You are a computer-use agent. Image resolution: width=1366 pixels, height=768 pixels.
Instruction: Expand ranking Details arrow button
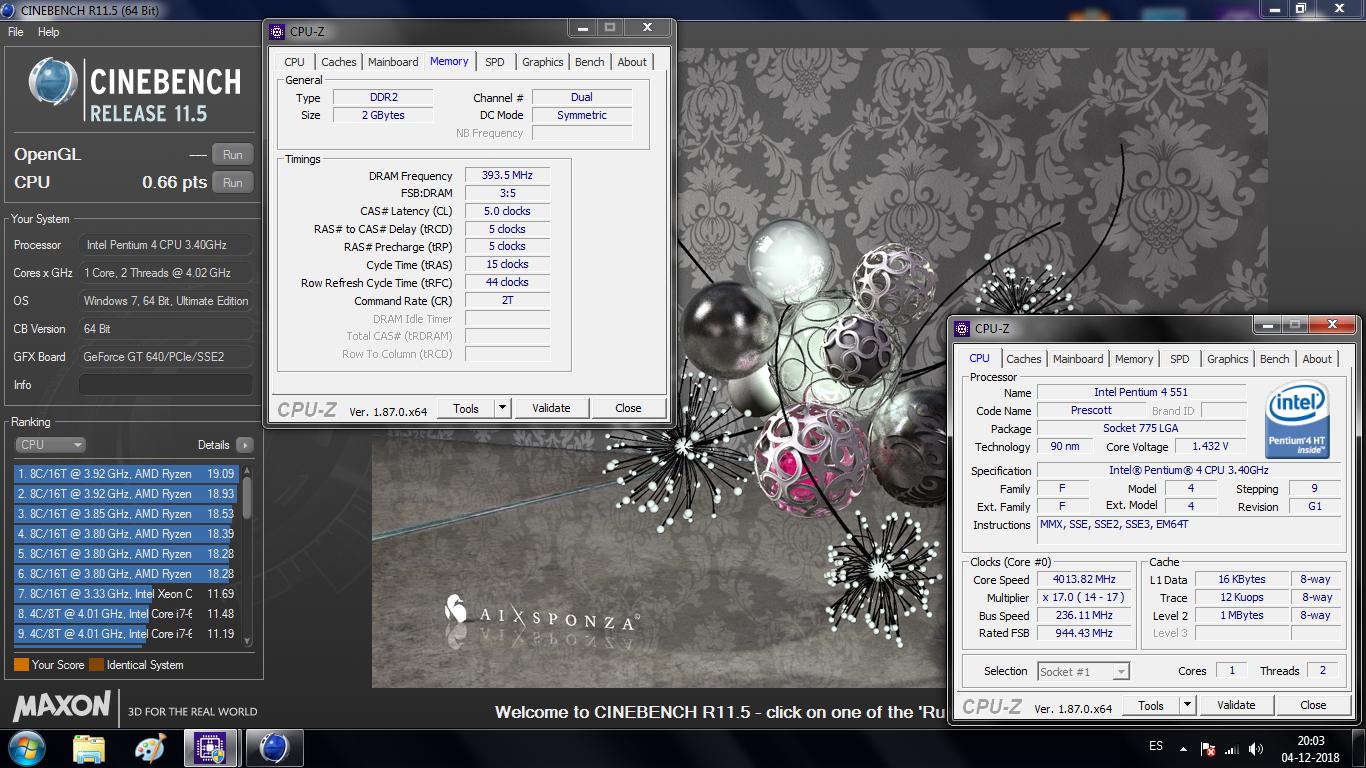pyautogui.click(x=245, y=445)
